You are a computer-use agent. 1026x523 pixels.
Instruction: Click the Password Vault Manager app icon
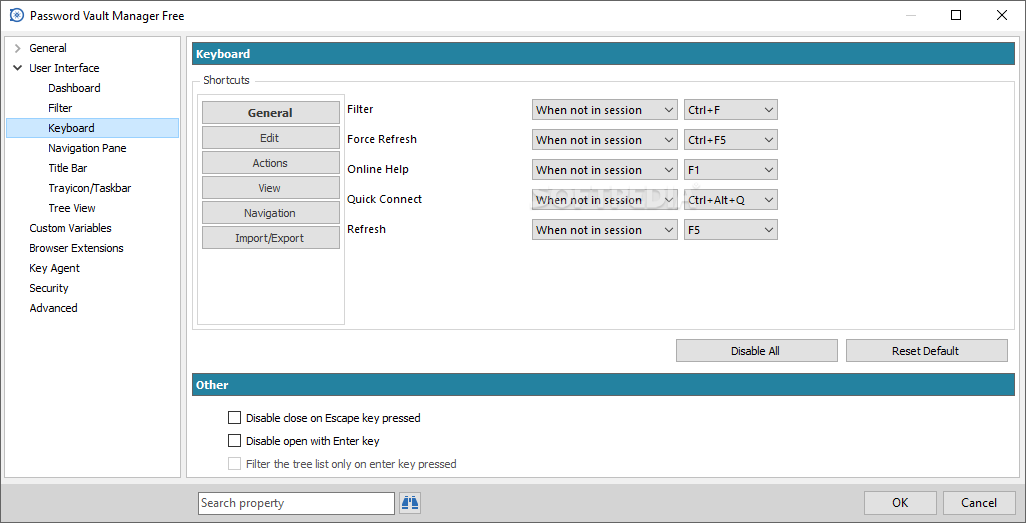point(17,15)
